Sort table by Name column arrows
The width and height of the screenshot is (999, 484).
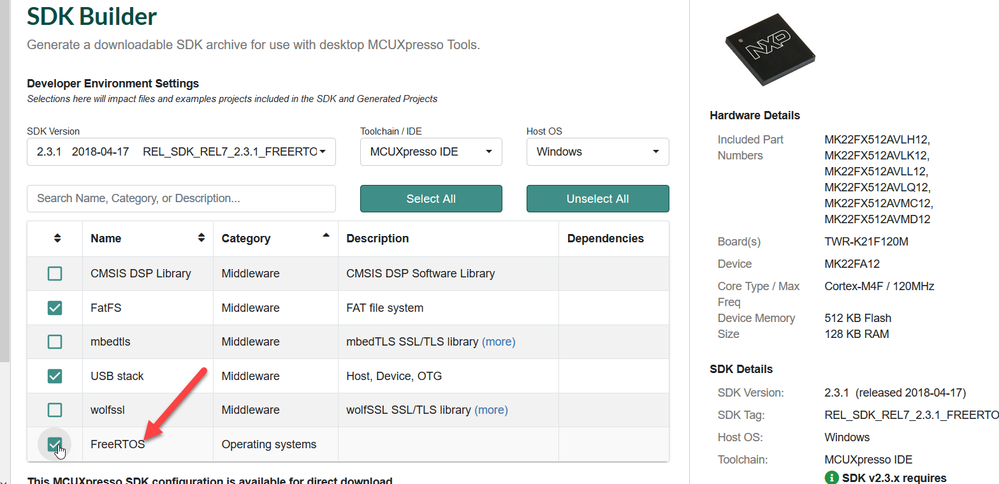[x=201, y=238]
